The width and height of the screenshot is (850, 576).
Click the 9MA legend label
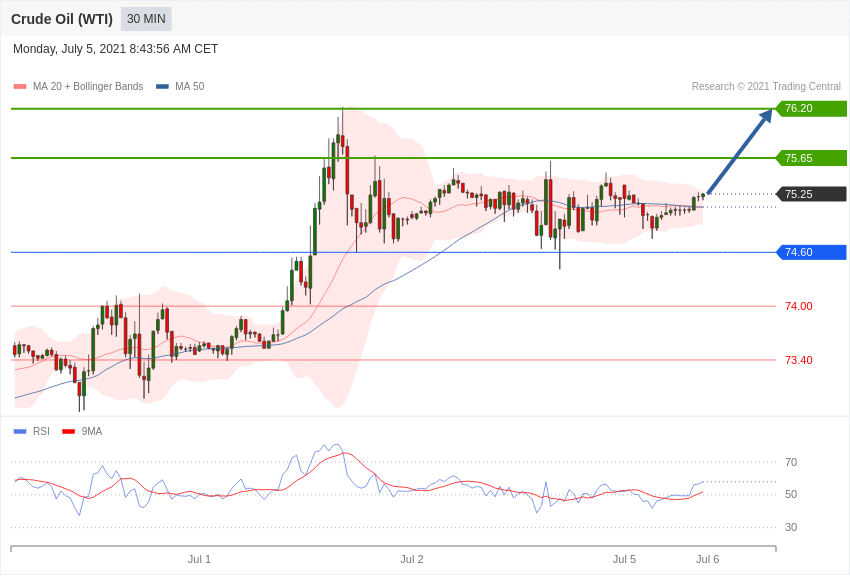[x=92, y=431]
